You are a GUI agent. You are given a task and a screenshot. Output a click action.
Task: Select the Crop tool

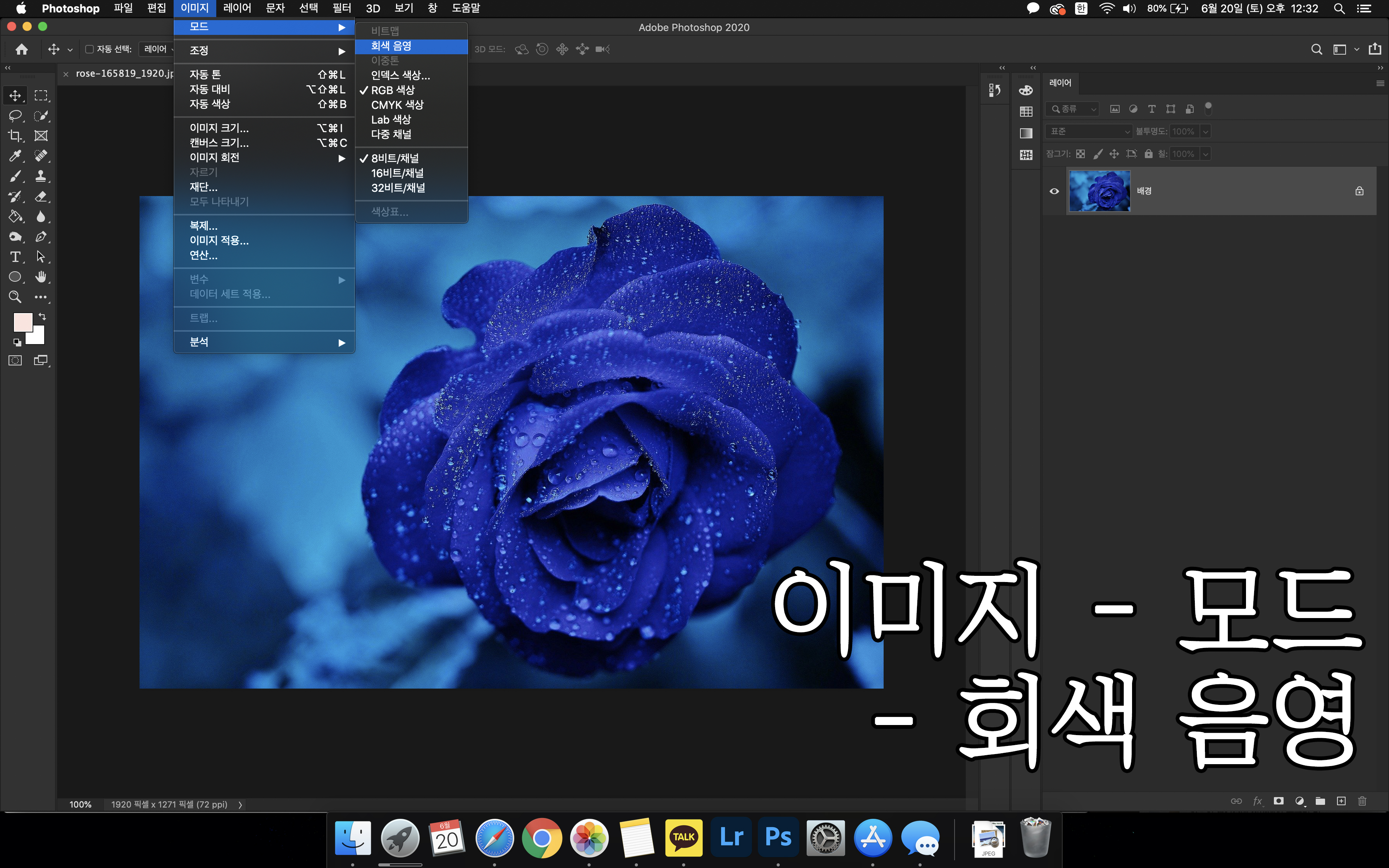pyautogui.click(x=15, y=136)
